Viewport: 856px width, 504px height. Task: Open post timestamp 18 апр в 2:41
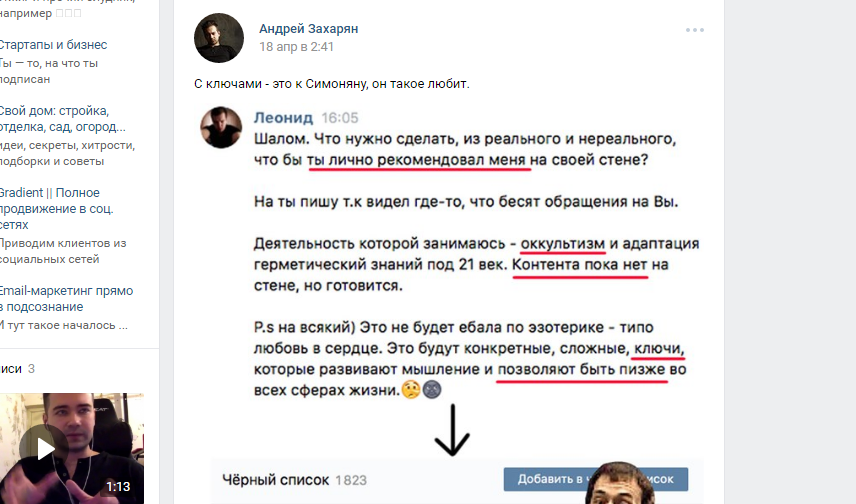(296, 47)
